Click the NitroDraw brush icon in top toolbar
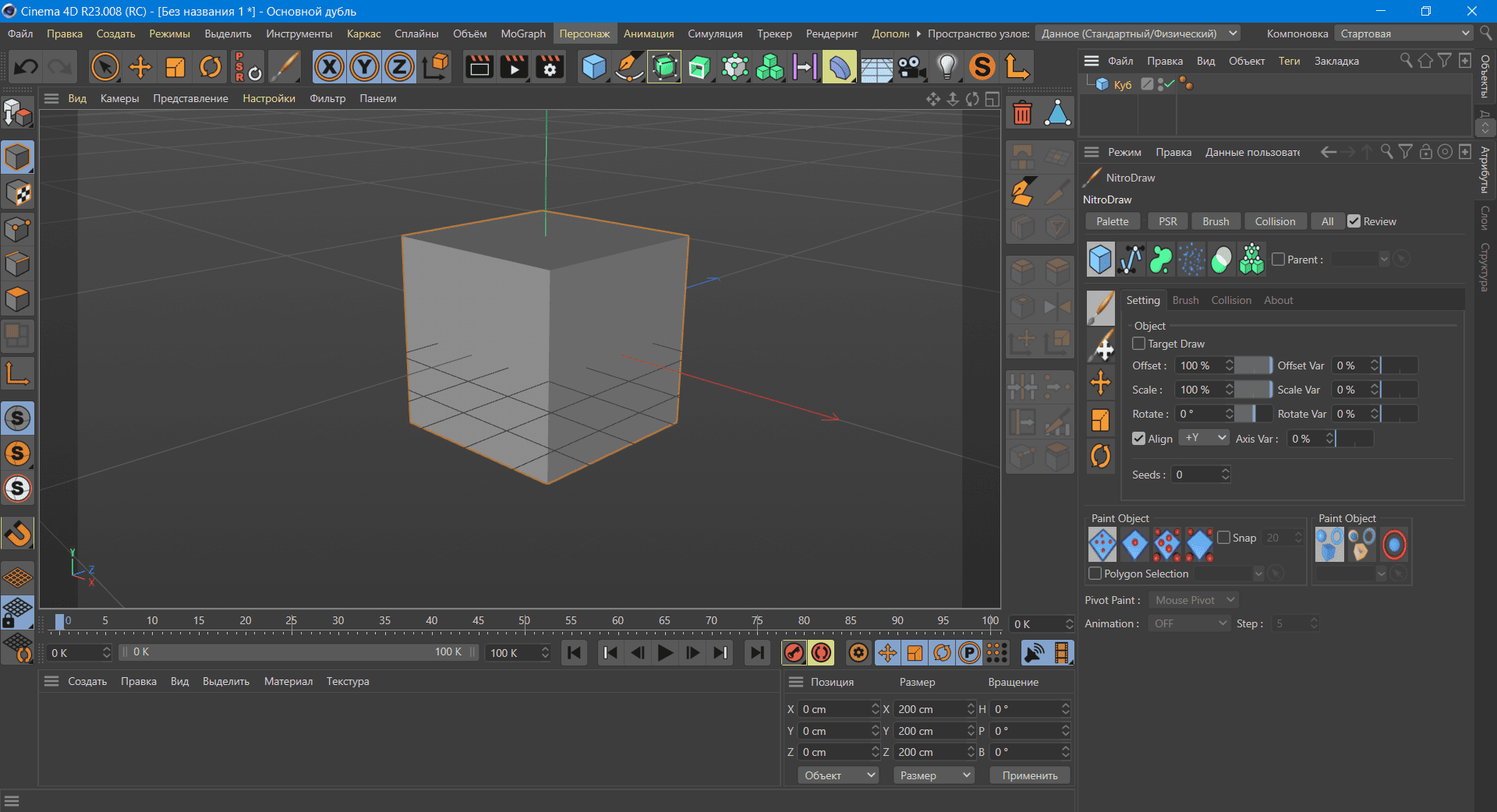This screenshot has width=1497, height=812. click(285, 67)
